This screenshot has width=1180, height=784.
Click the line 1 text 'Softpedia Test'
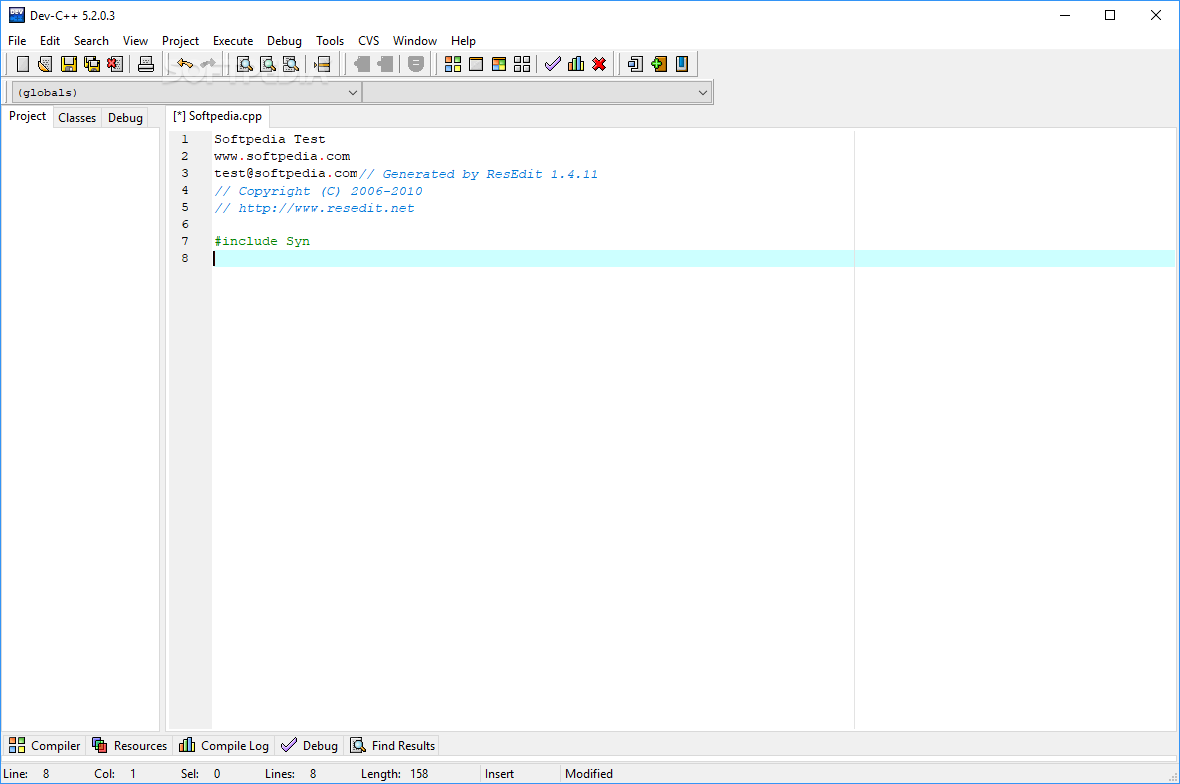pos(269,139)
